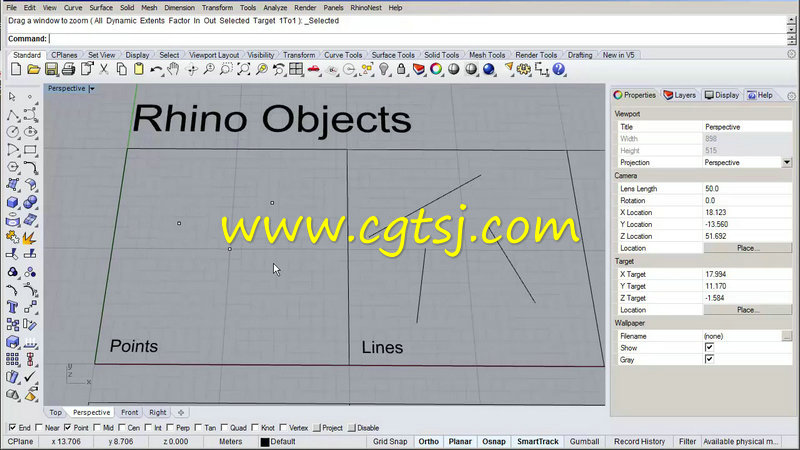Click the viewport Title value field
The height and width of the screenshot is (450, 800).
click(x=747, y=127)
